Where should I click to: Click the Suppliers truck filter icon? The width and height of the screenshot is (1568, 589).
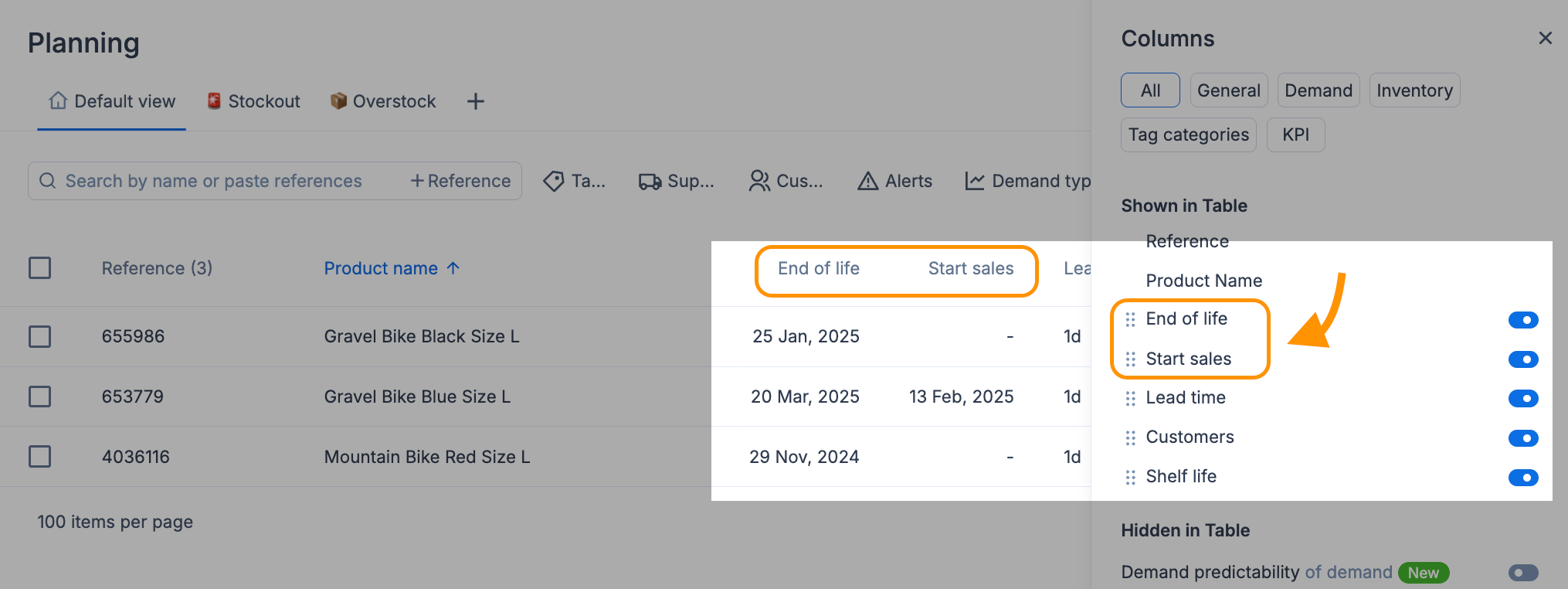pyautogui.click(x=650, y=181)
